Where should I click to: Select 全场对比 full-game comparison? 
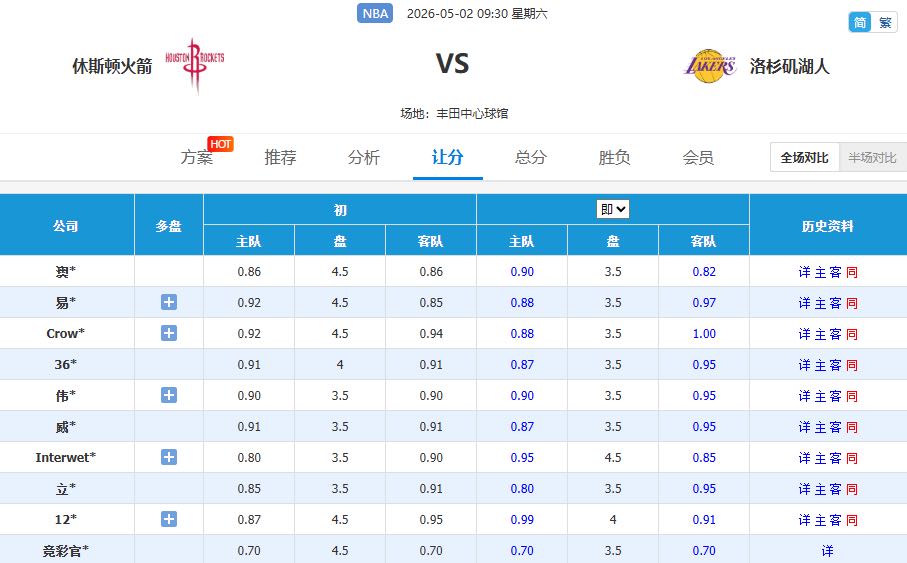805,157
